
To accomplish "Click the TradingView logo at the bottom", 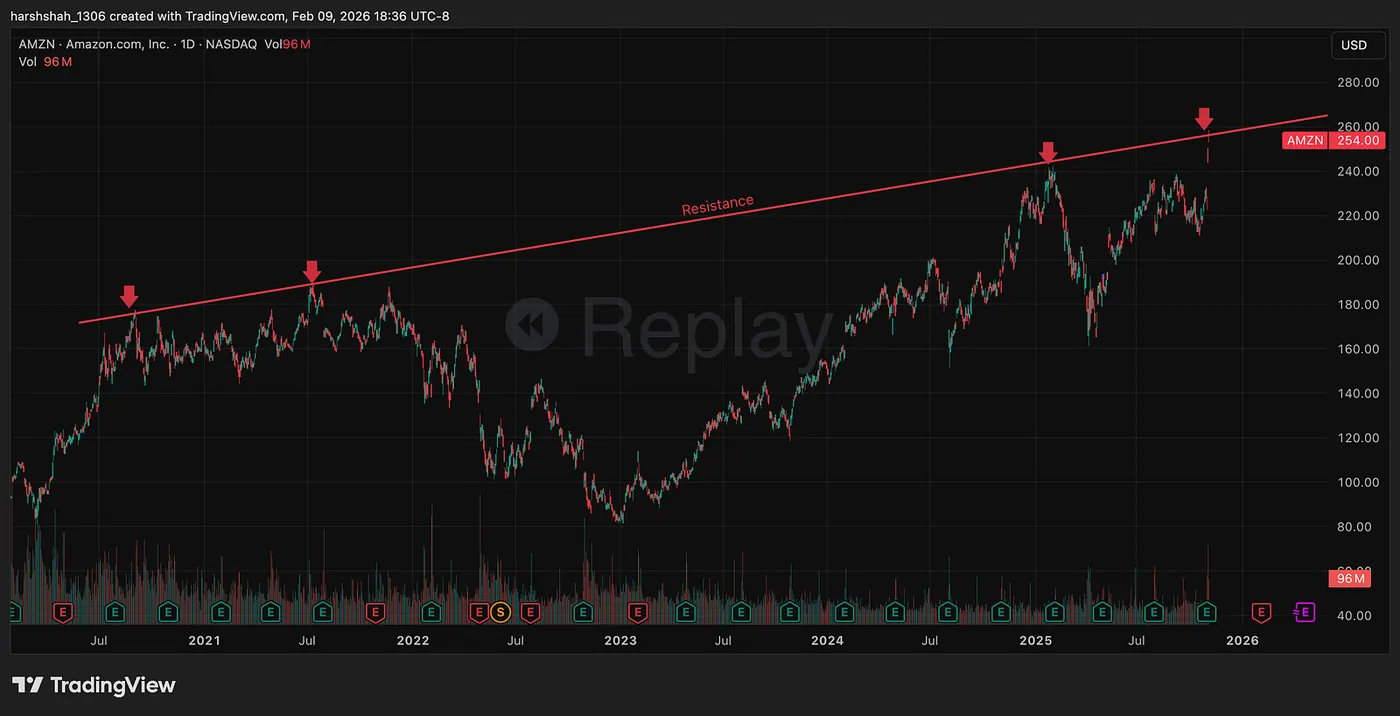I will pos(93,685).
